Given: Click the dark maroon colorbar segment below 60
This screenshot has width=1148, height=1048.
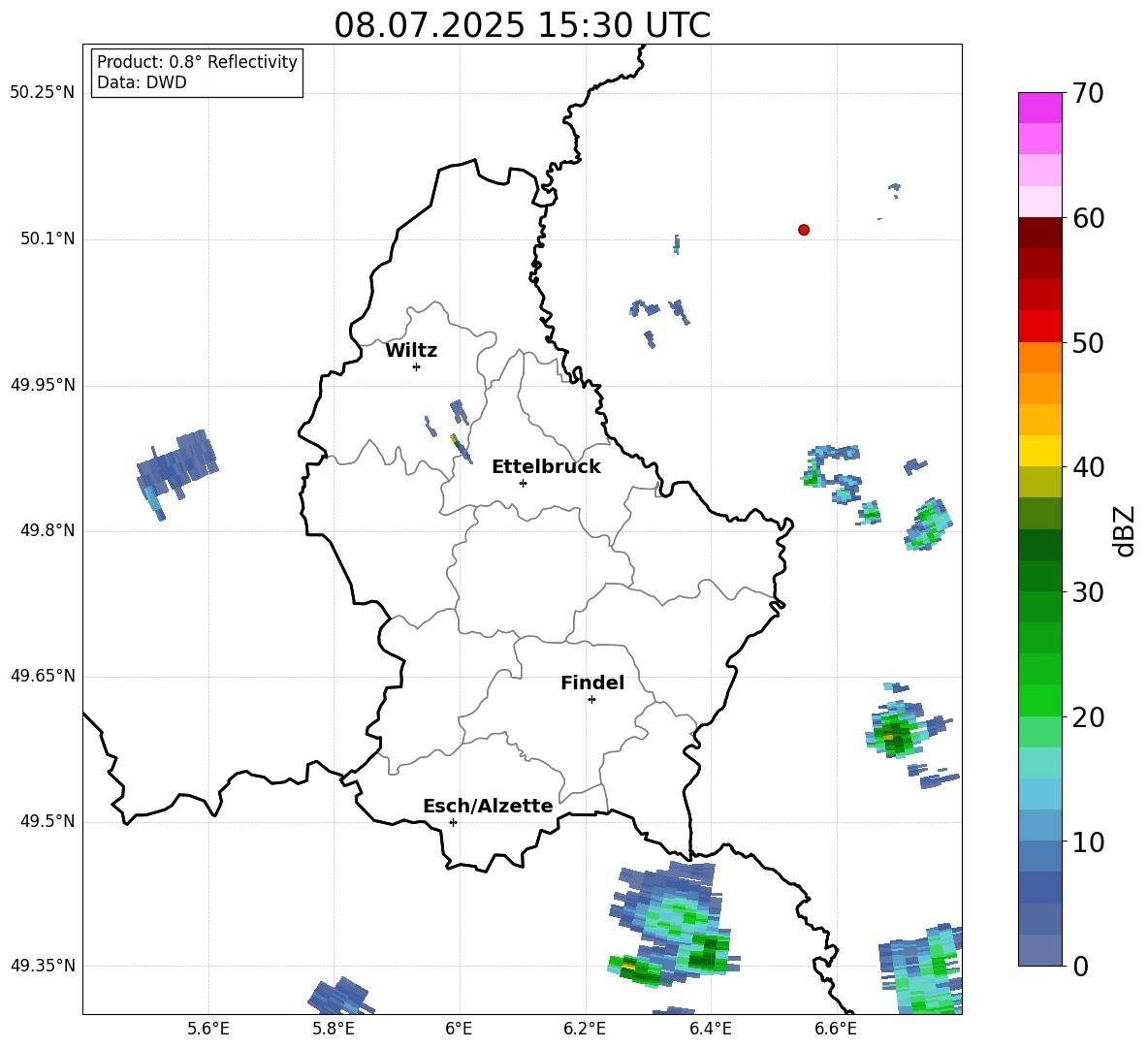Looking at the screenshot, I should click(x=1039, y=232).
